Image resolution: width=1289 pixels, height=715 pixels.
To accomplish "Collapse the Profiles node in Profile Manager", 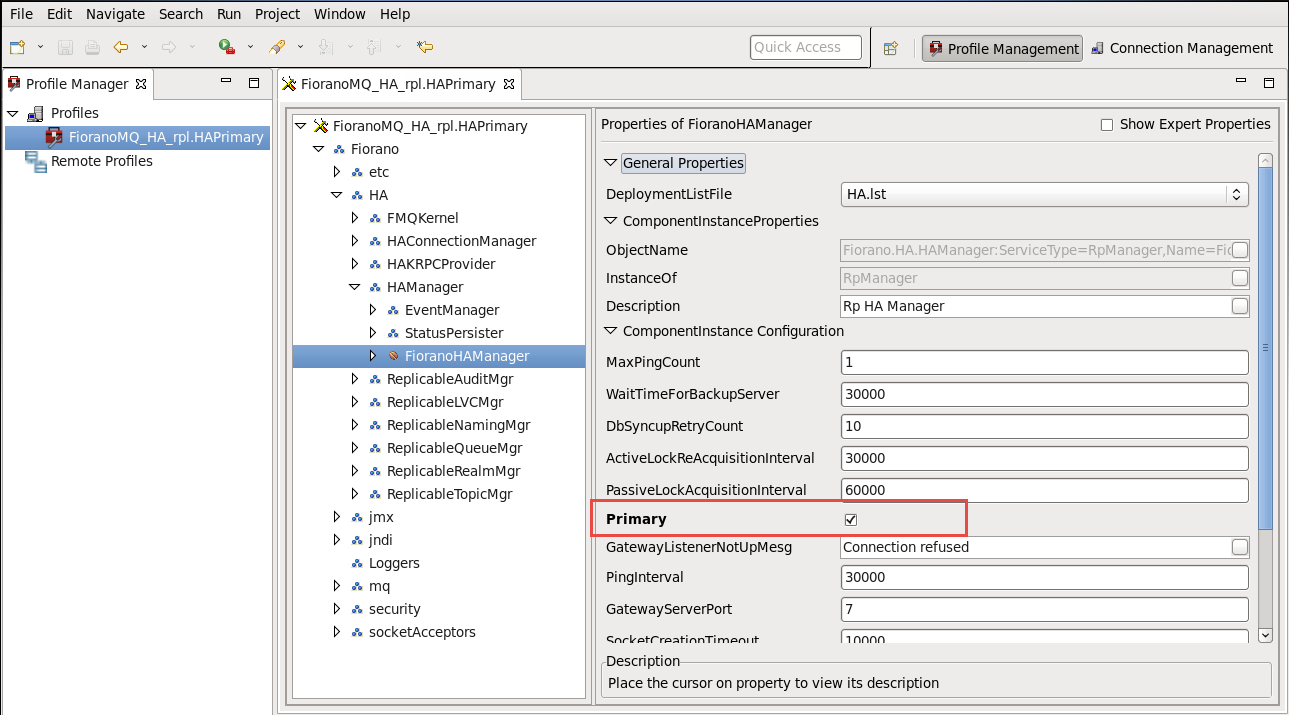I will point(13,113).
